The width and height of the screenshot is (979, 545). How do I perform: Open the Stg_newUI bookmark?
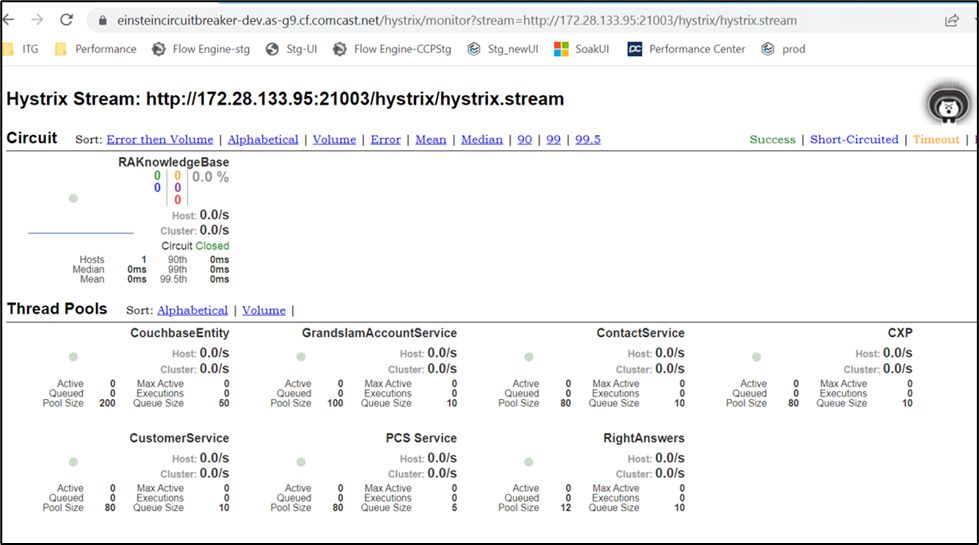(503, 49)
